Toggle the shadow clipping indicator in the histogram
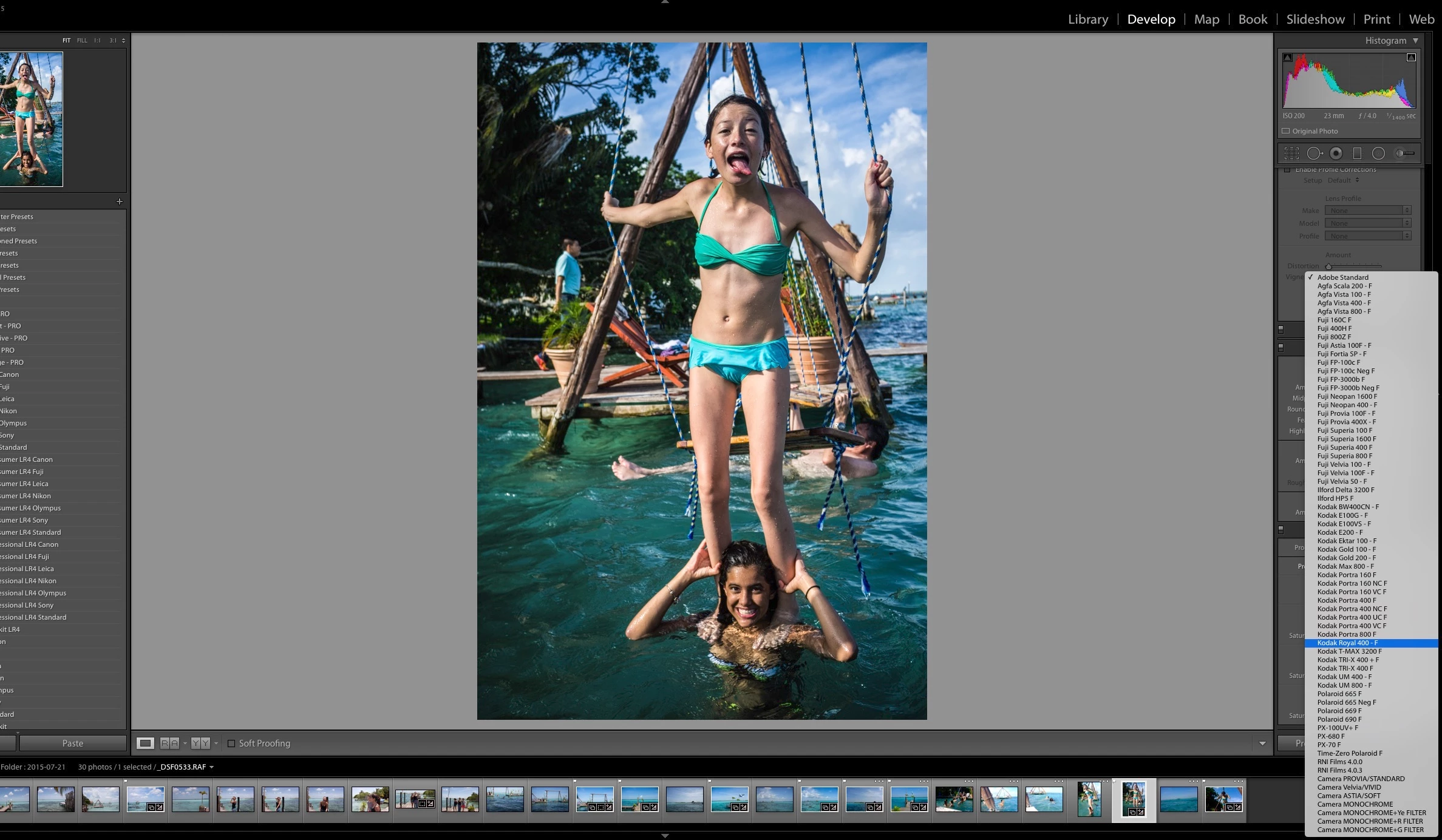This screenshot has width=1442, height=840. (1287, 58)
